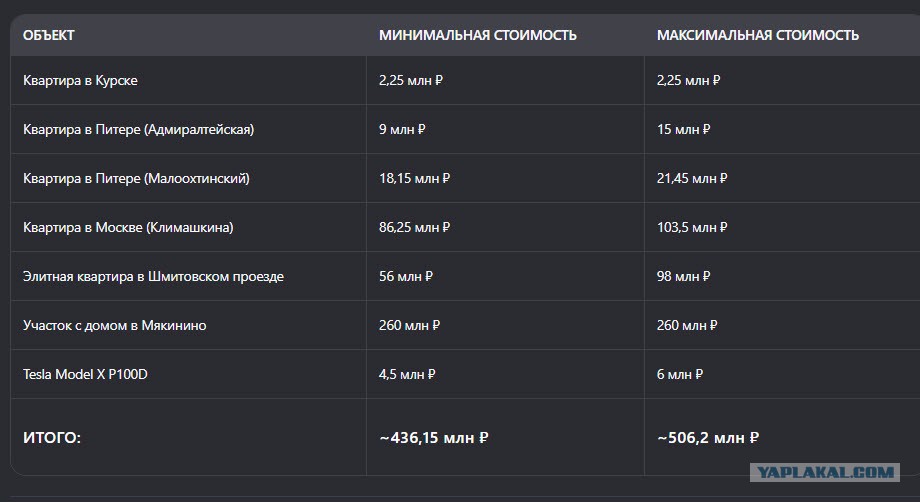Click the Tesla Model X P100D cell

85,374
